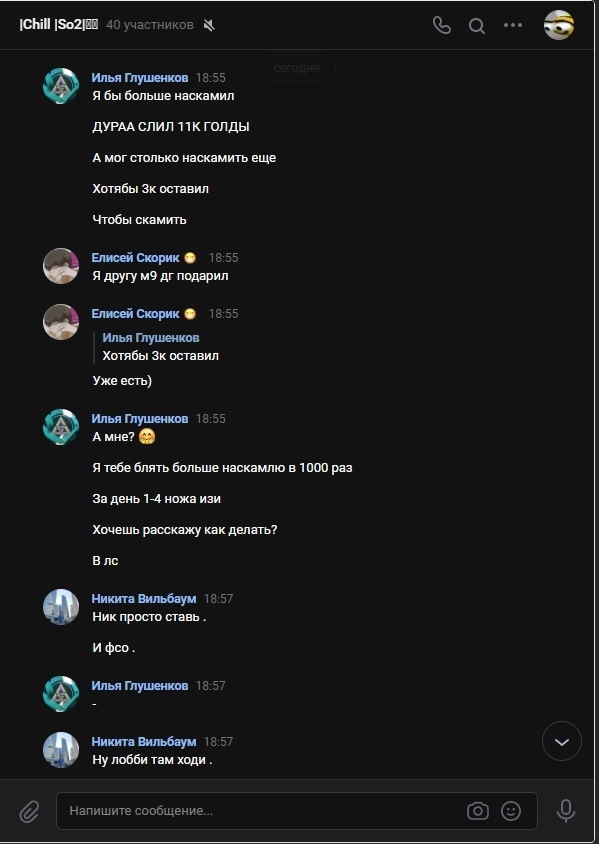Click the сегодня date separator pill
599x844 pixels.
[296, 68]
